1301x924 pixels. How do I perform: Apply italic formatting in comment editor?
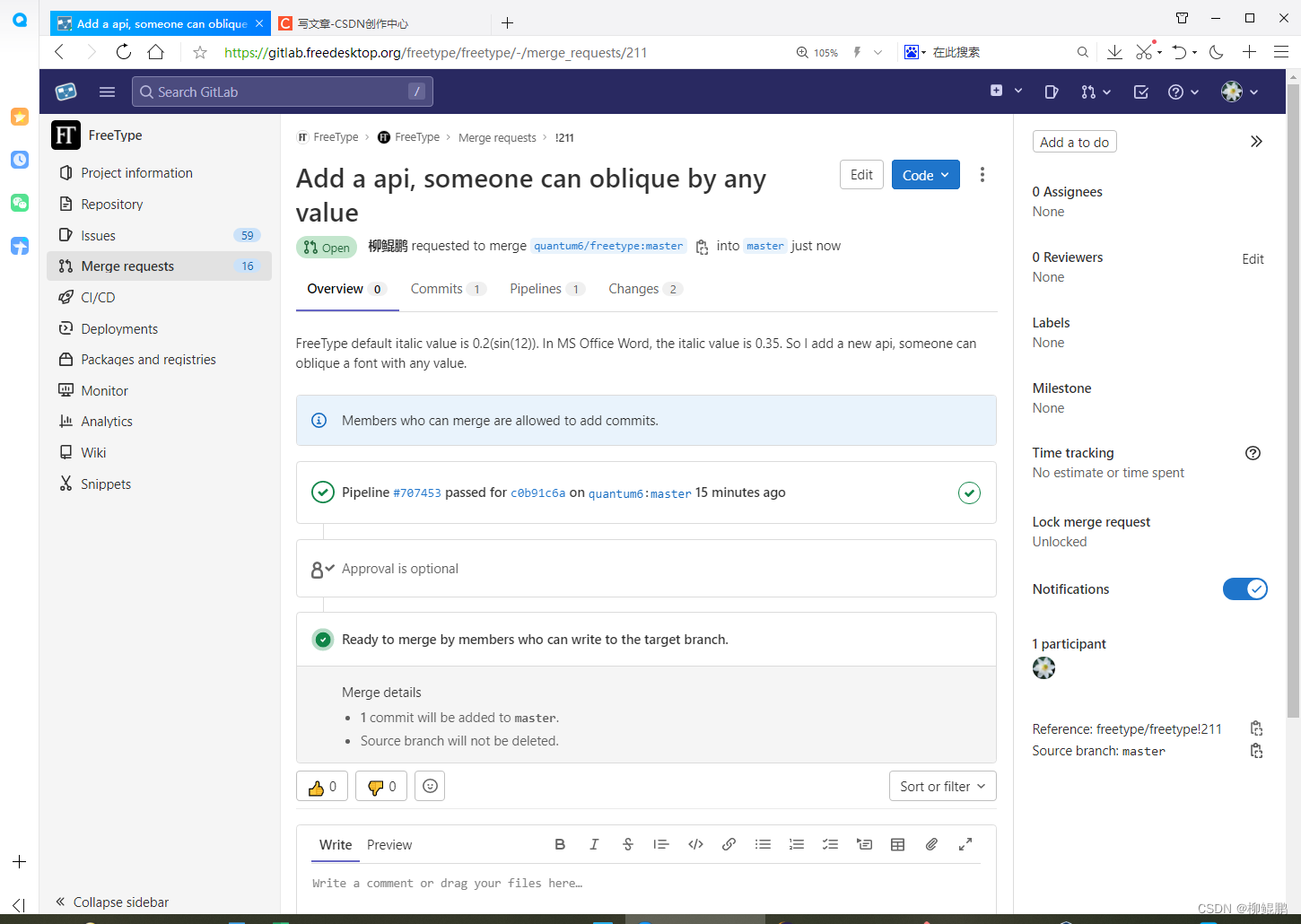click(594, 844)
